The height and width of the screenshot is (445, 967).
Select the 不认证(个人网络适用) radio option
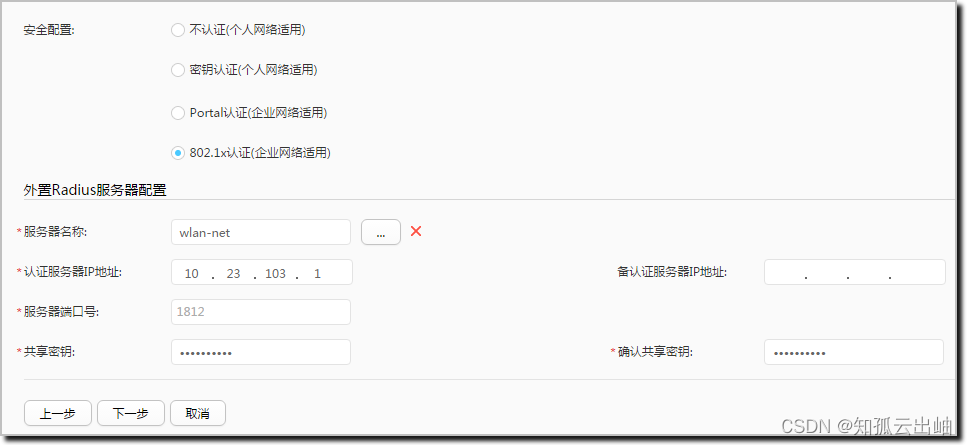(178, 30)
